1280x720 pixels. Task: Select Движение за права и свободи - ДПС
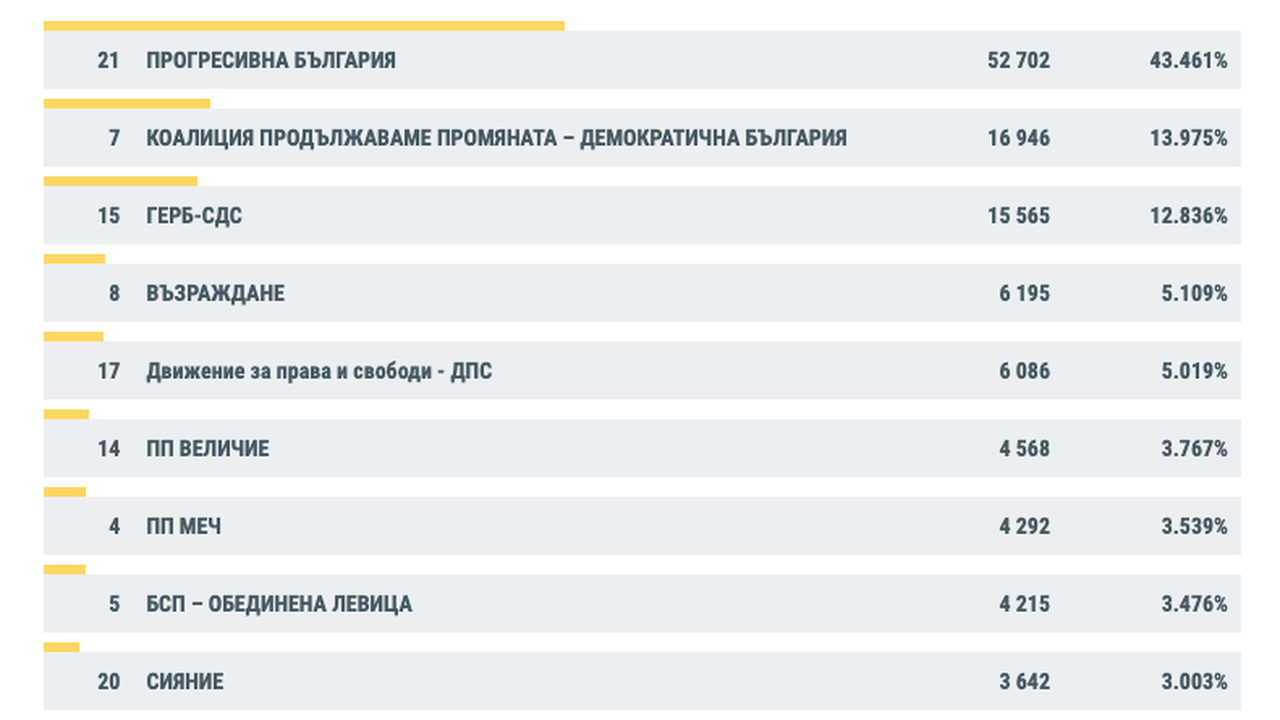point(319,372)
